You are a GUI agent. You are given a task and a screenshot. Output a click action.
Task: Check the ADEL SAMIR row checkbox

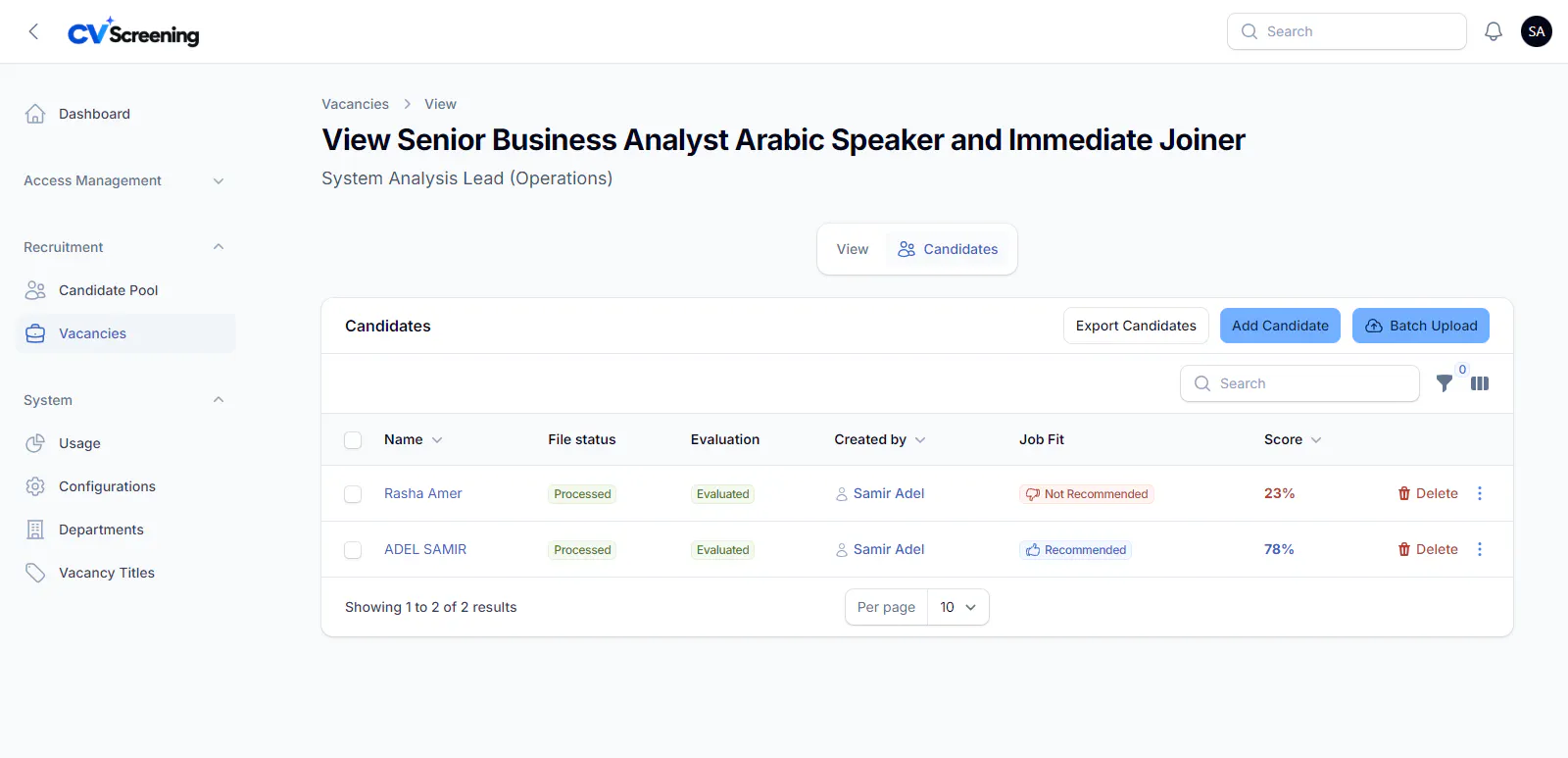[x=353, y=550]
